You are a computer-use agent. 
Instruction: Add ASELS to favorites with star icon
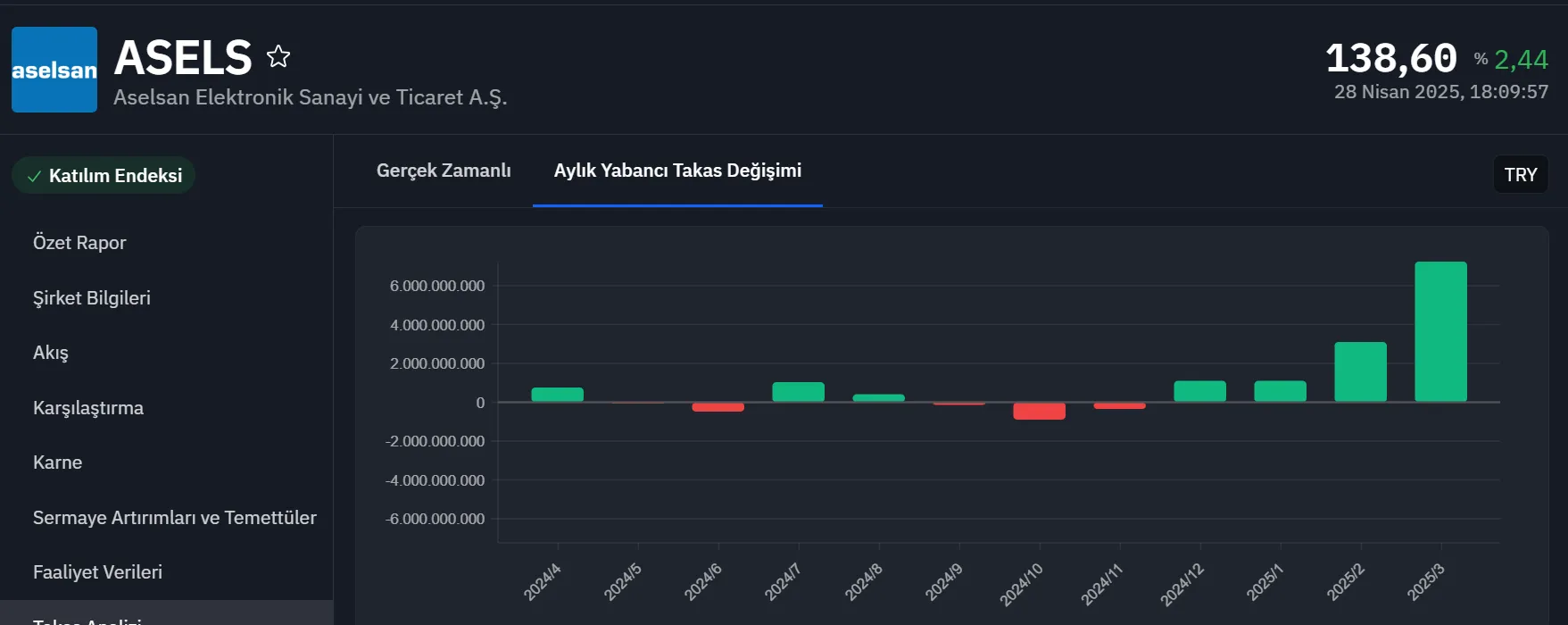pos(278,57)
